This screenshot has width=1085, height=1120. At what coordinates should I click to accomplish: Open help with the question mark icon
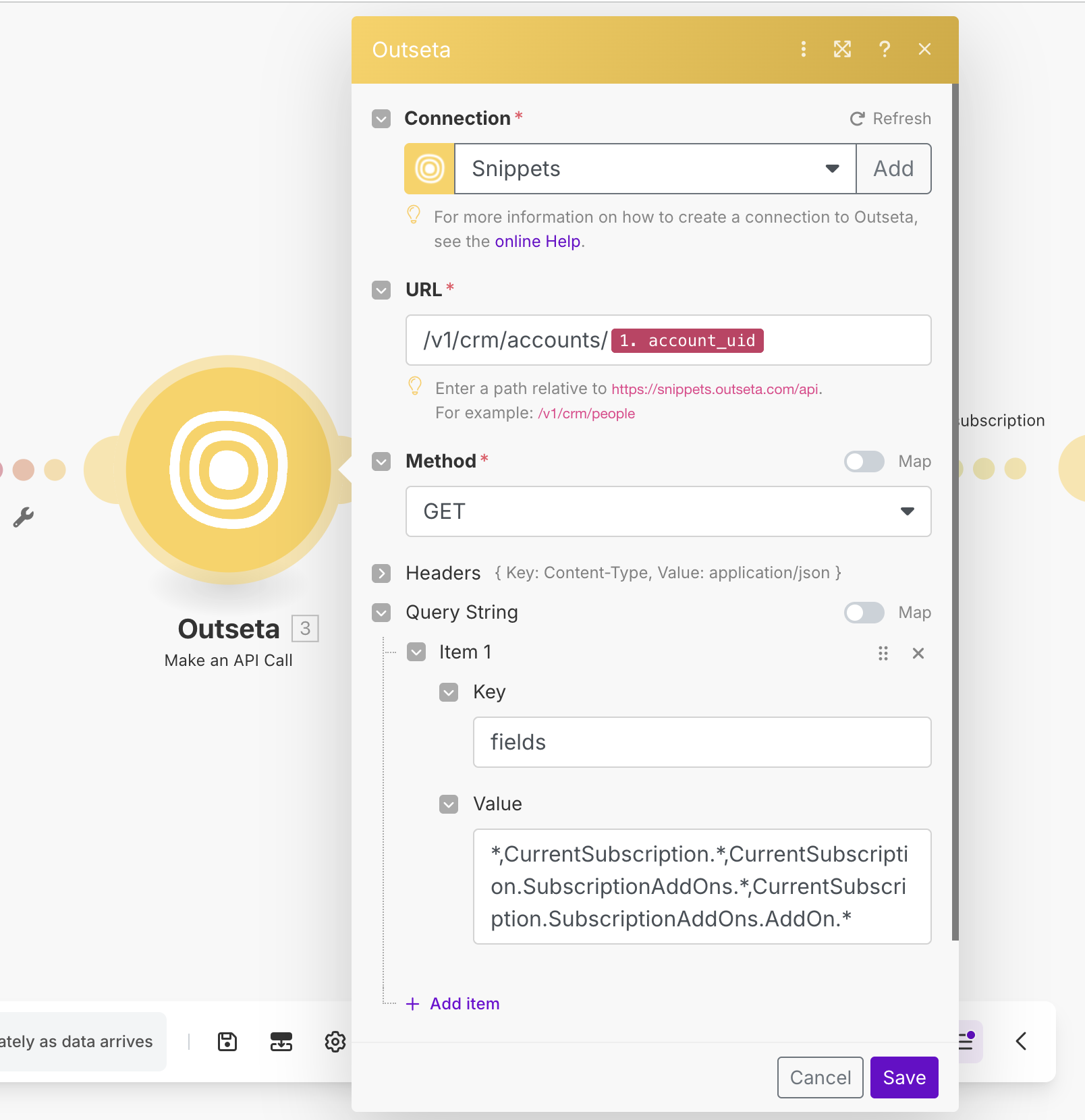tap(885, 49)
